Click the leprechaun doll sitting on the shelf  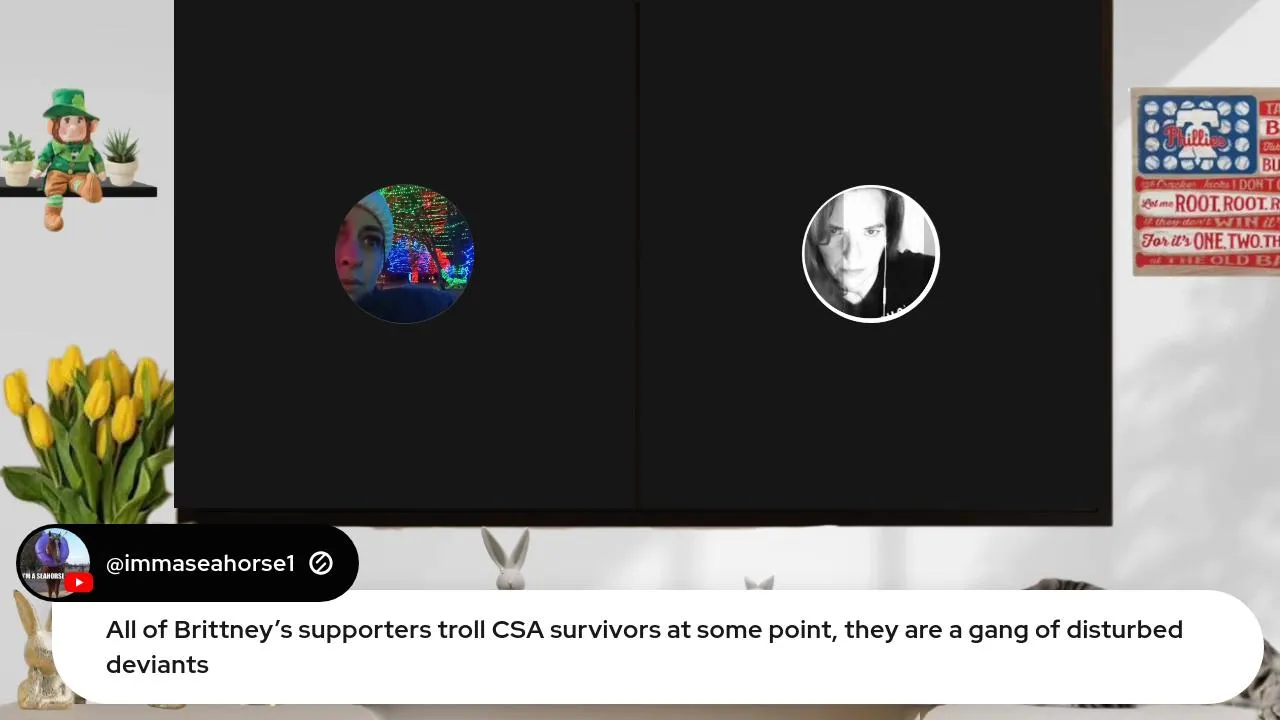(69, 157)
